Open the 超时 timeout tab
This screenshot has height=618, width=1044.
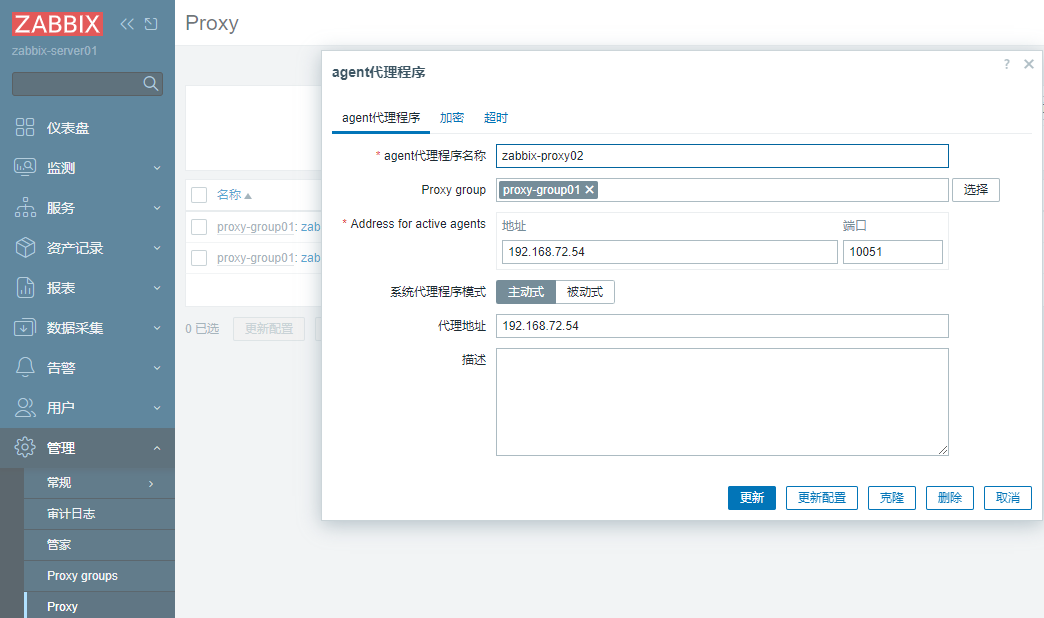pos(496,117)
